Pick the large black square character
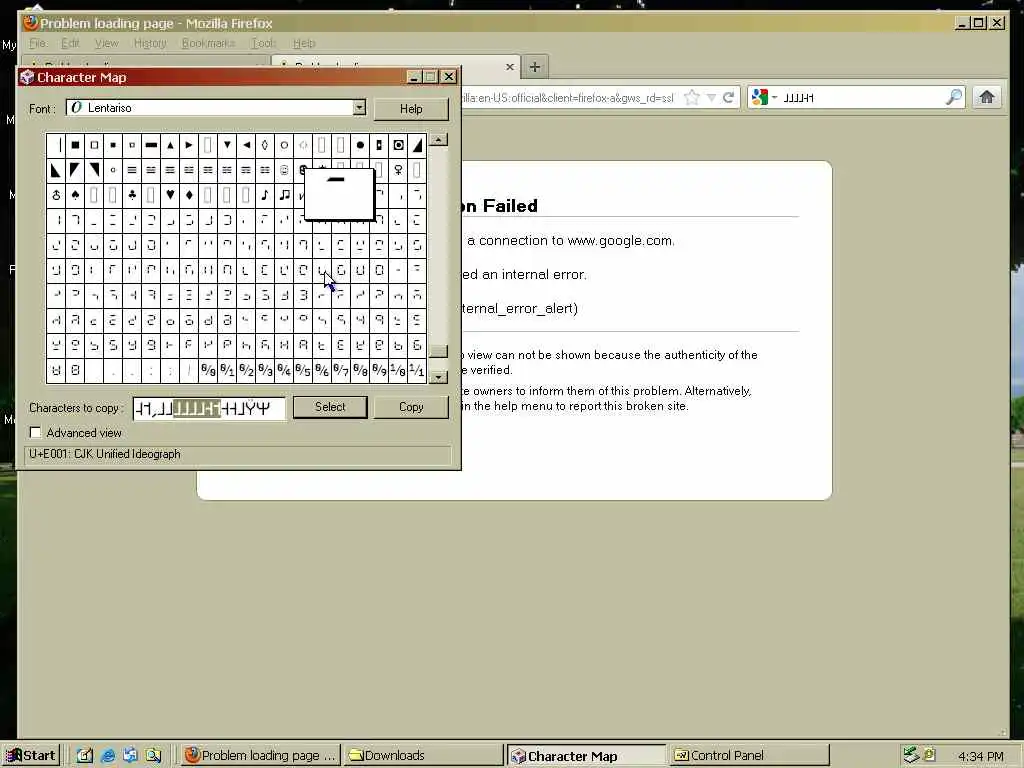1024x768 pixels. coord(75,145)
